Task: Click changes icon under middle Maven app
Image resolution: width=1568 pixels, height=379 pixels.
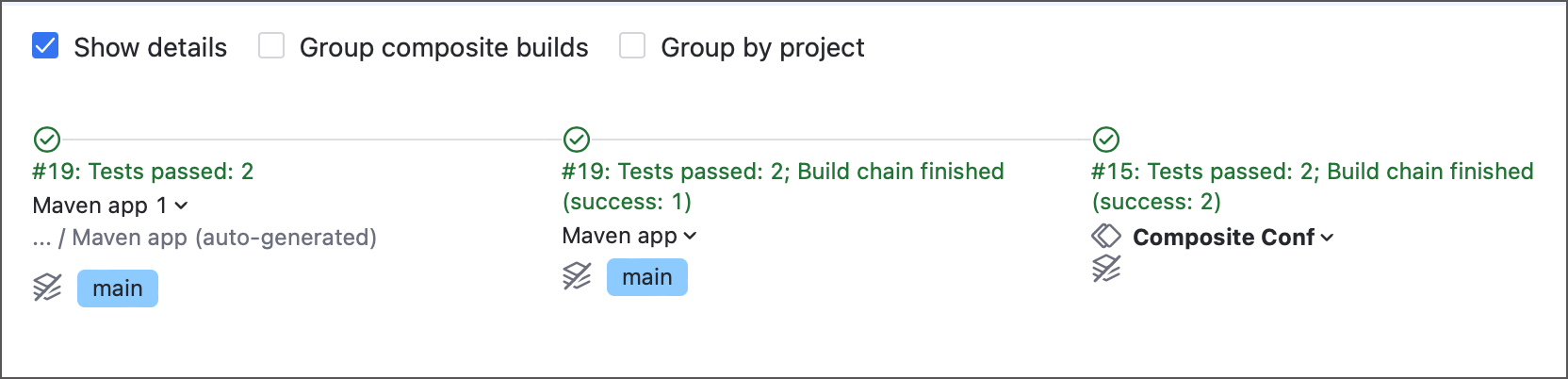Action: (x=577, y=276)
